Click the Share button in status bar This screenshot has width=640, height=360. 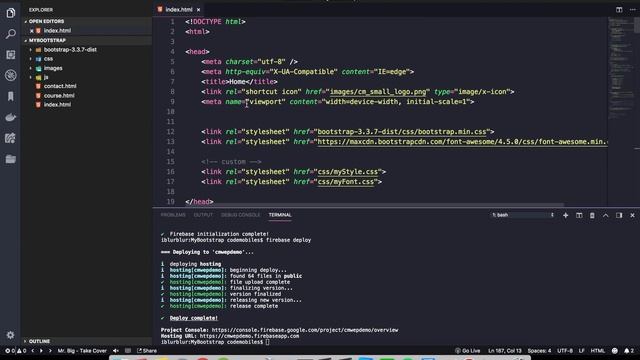(147, 351)
